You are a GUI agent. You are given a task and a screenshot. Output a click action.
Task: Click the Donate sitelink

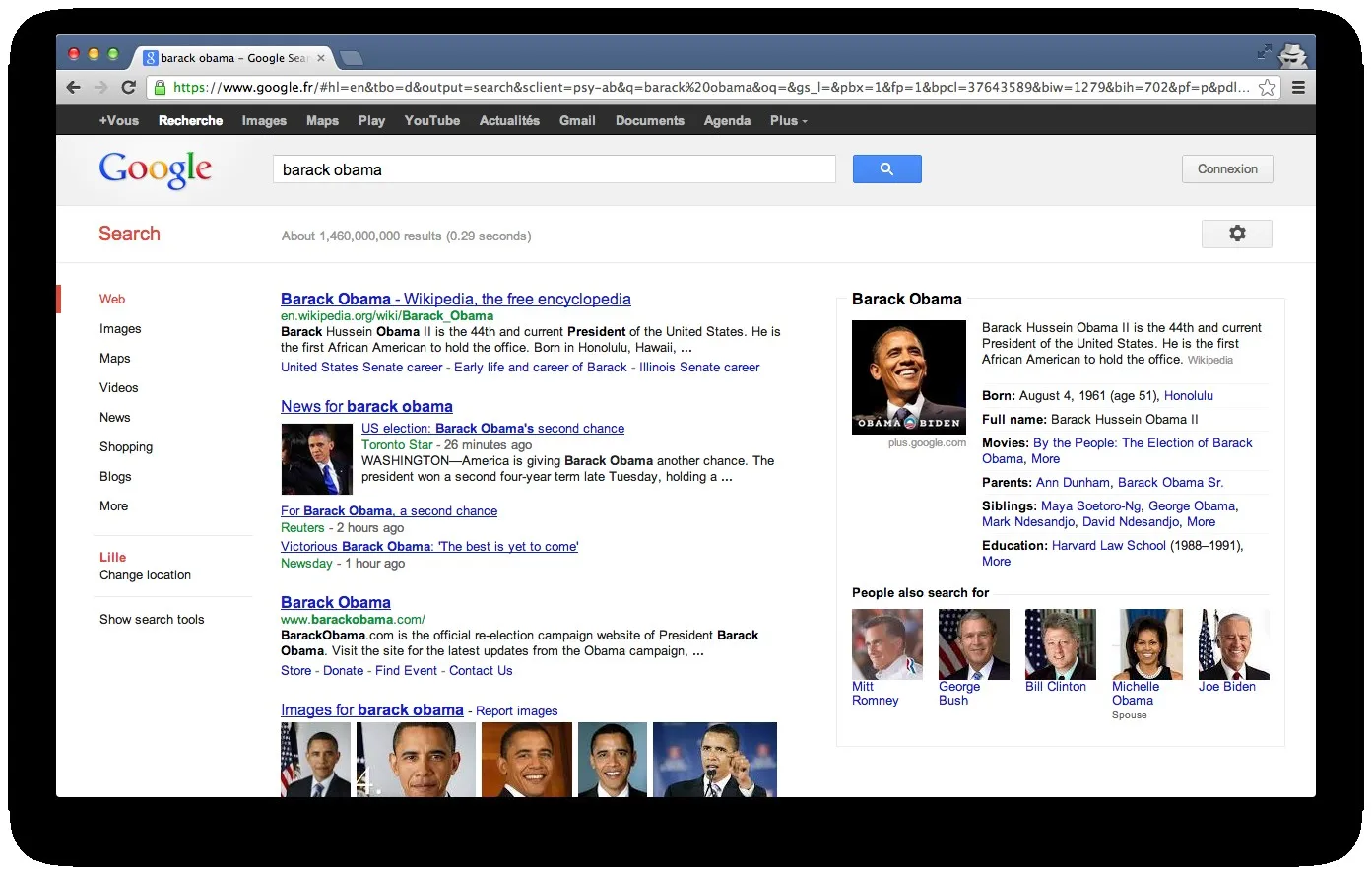point(343,670)
